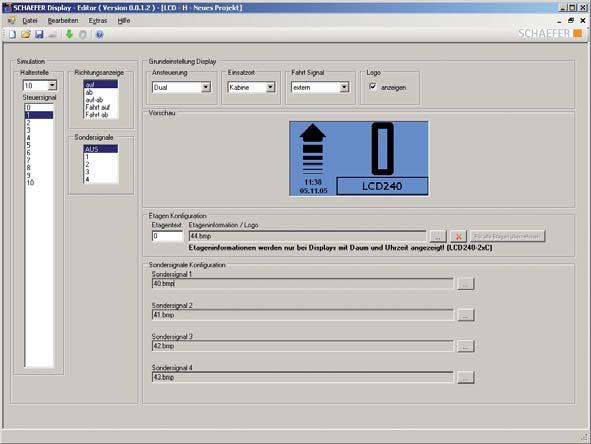Open the Hilfe menu
591x444 pixels.
click(124, 21)
